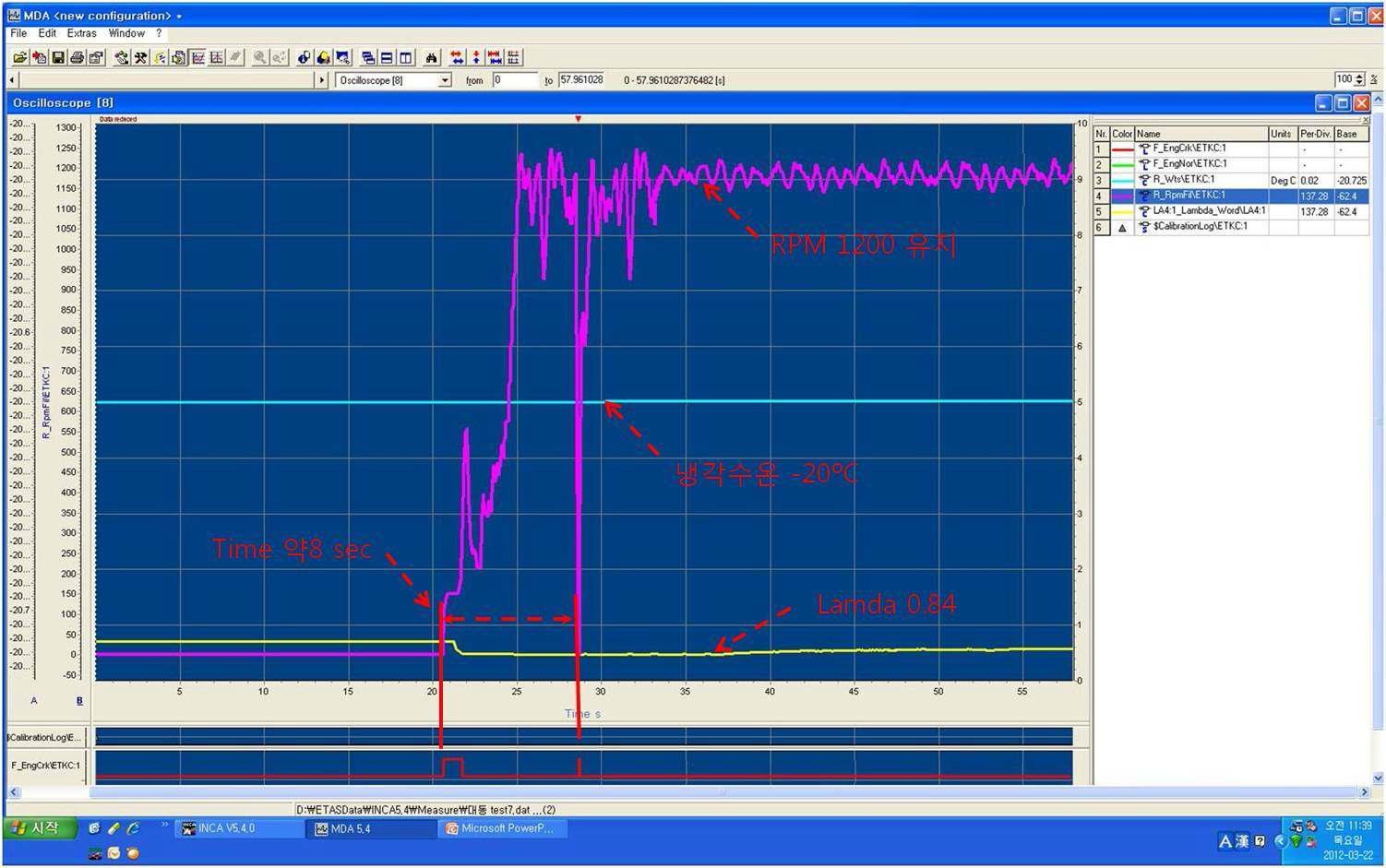
Task: Click the -20.725 base value cell
Action: [1351, 181]
